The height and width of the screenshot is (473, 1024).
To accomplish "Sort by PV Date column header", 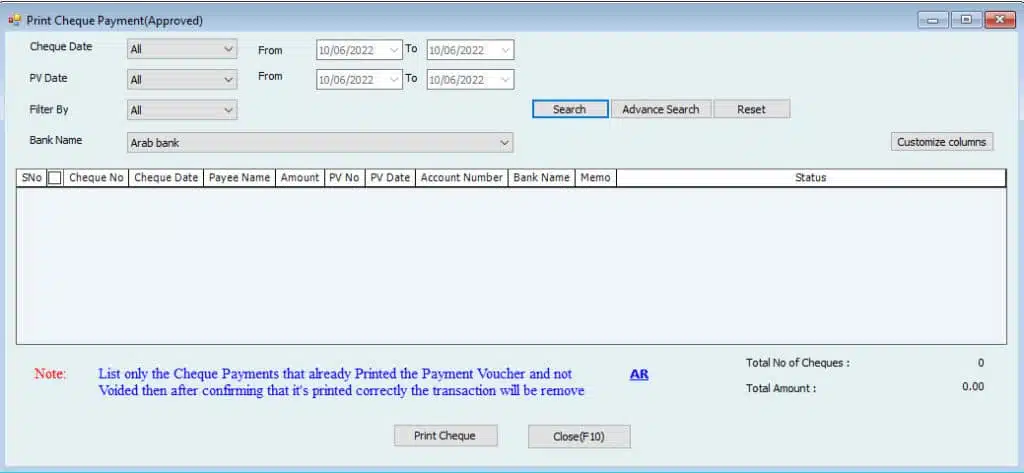I will [390, 178].
